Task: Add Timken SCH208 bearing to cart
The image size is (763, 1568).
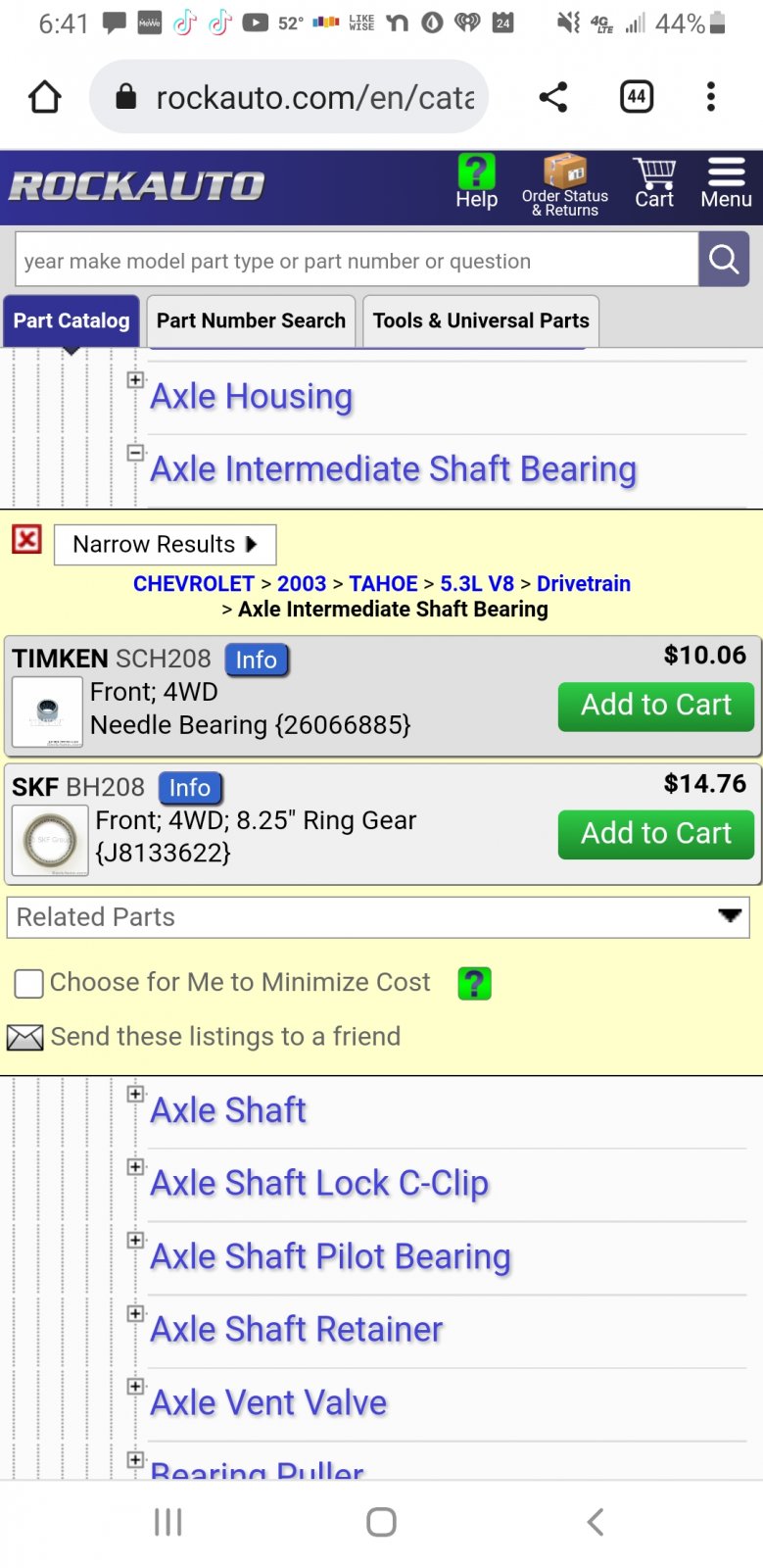Action: (x=656, y=706)
